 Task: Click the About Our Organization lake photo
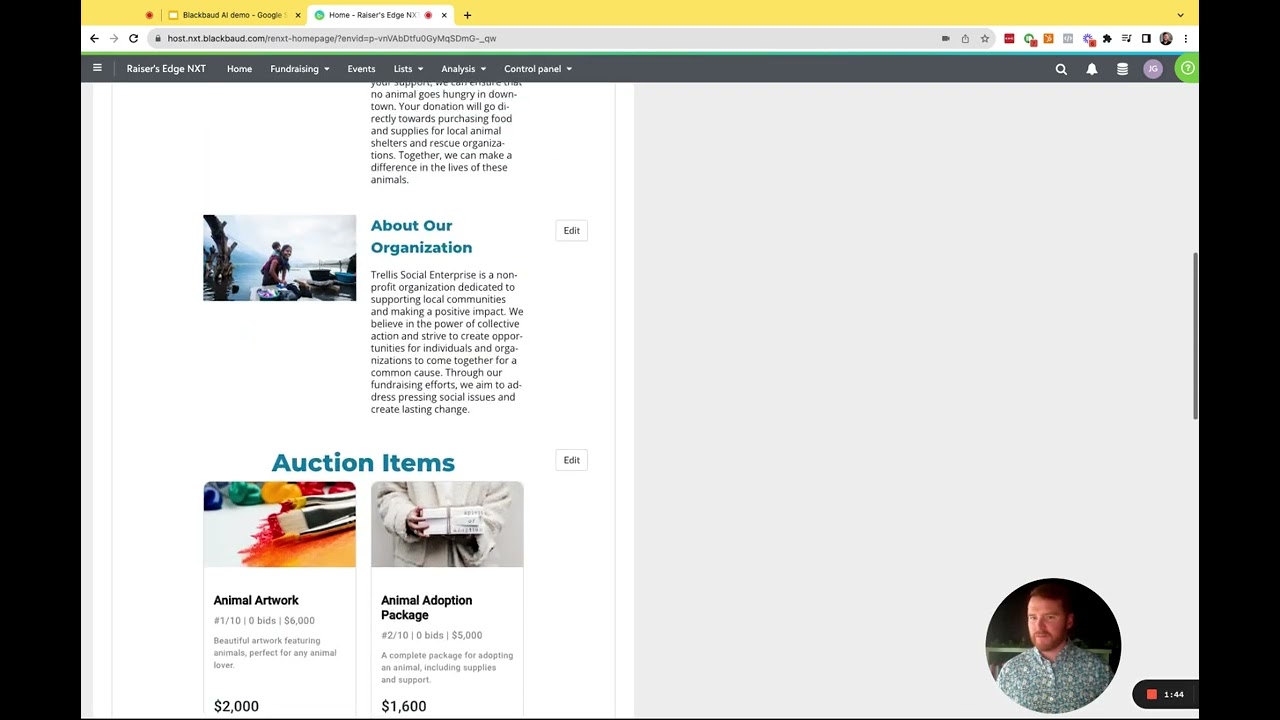tap(279, 258)
